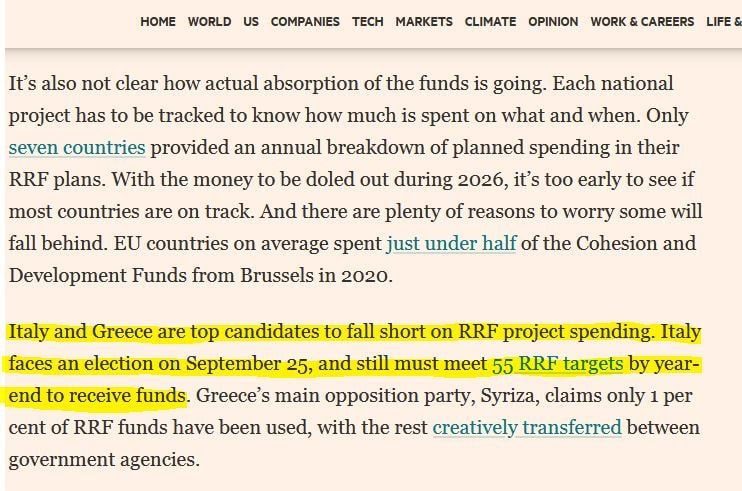Click the "55 RRF targets" link
This screenshot has width=742, height=491.
(x=557, y=364)
